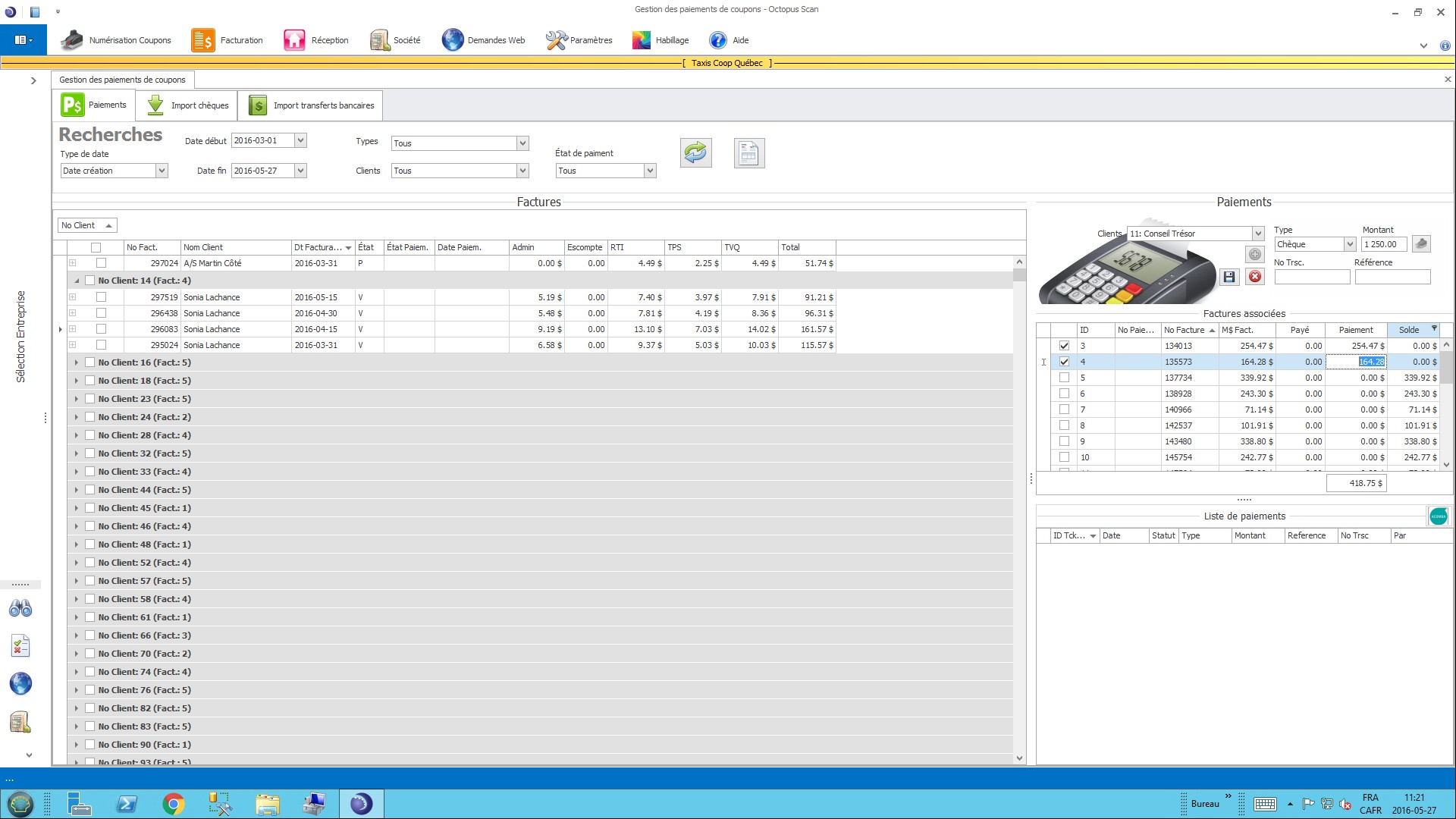1456x819 pixels.
Task: Click the Factures list up scroll arrow
Action: [1019, 262]
